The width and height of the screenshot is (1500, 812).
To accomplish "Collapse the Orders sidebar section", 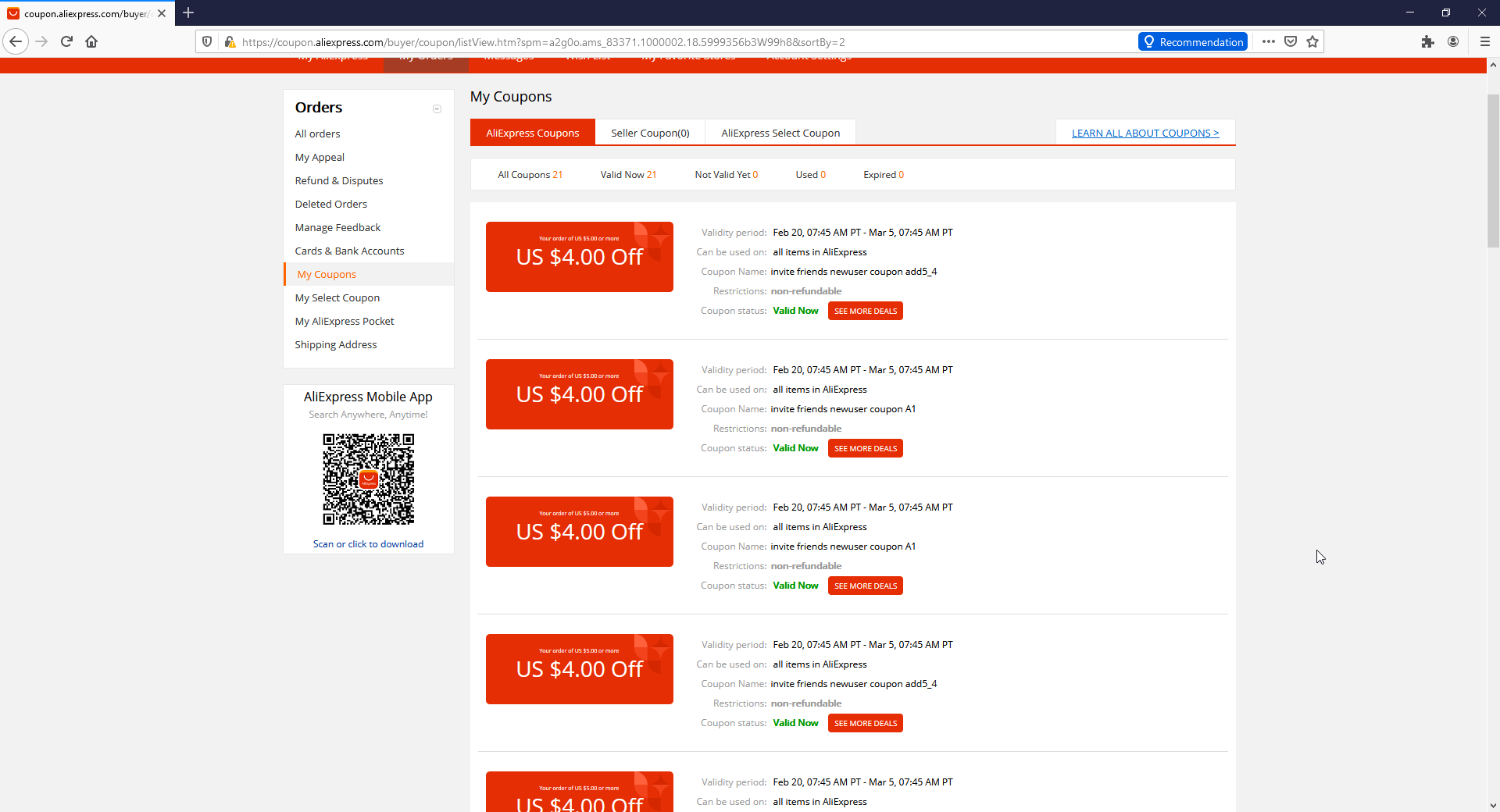I will [x=437, y=109].
